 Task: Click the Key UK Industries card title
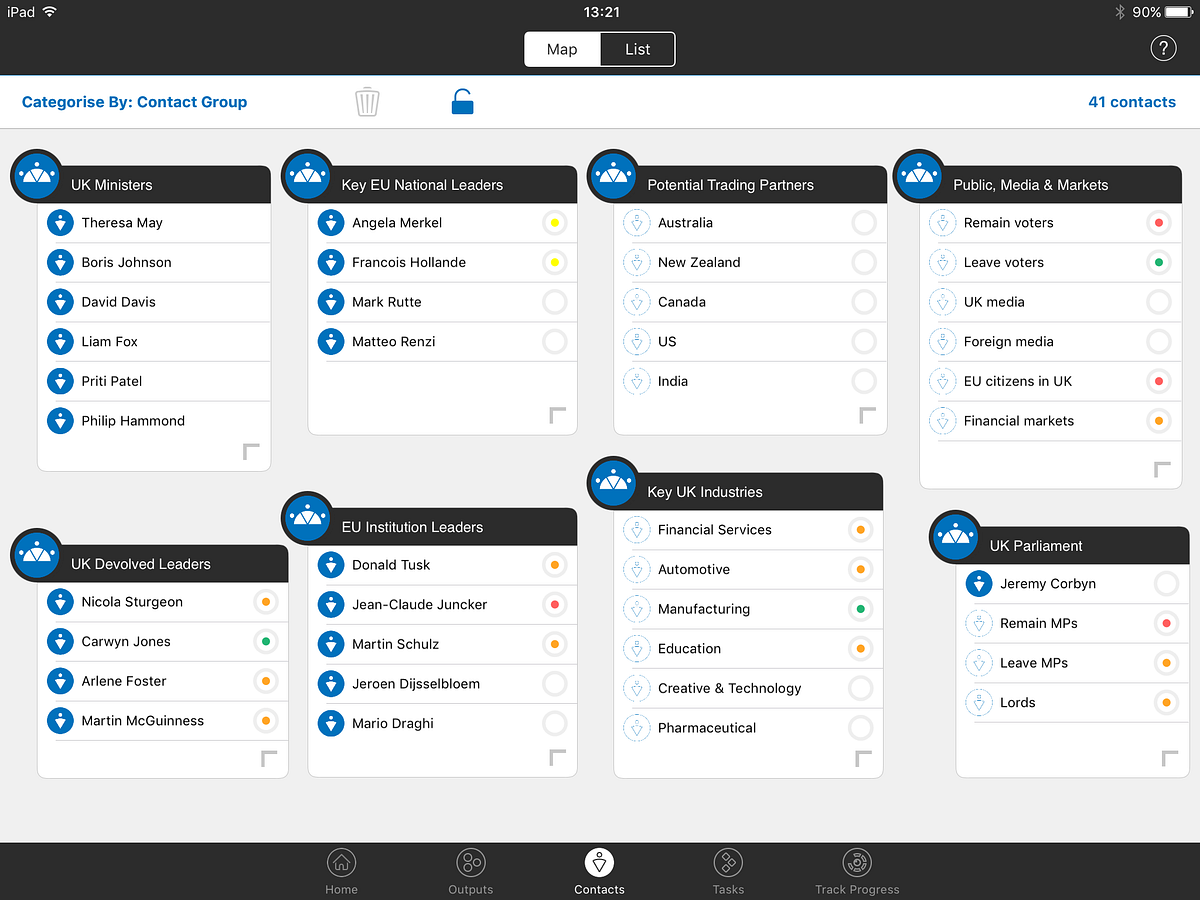[x=705, y=492]
